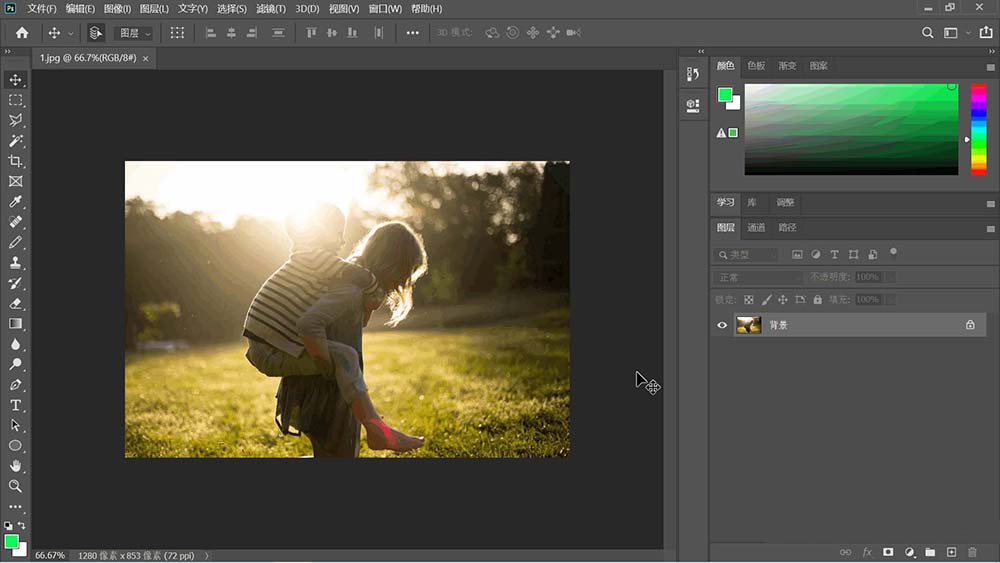Viewport: 1000px width, 563px height.
Task: Toggle the layer filter switch on
Action: coord(893,252)
